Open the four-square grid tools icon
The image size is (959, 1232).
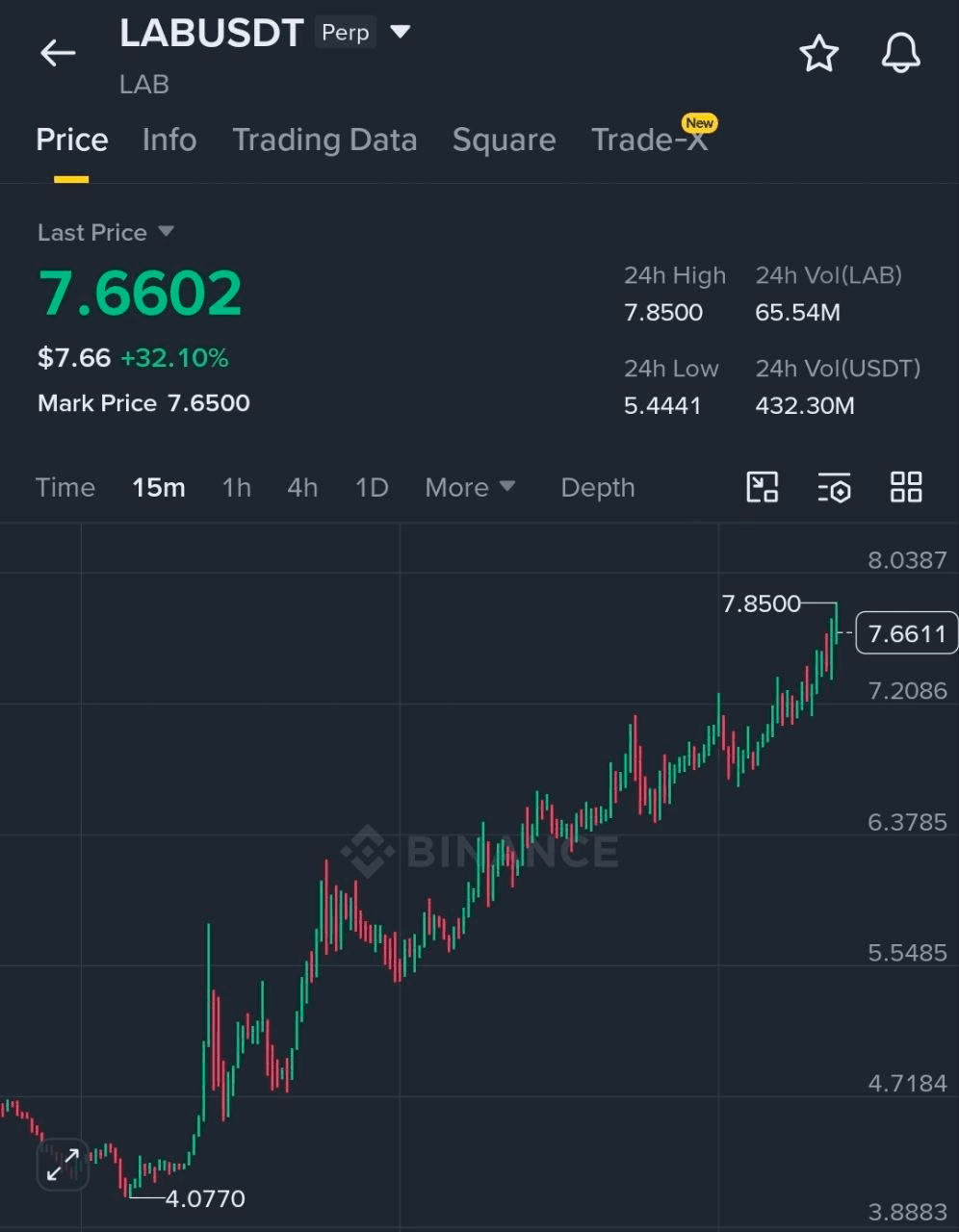point(906,487)
